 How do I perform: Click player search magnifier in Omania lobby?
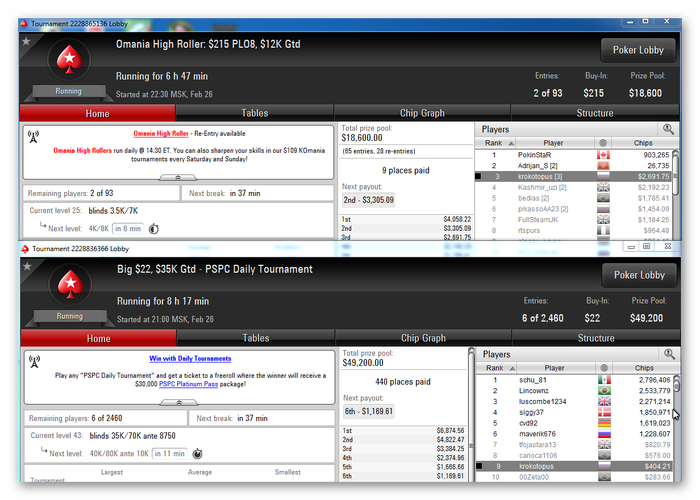click(x=668, y=129)
